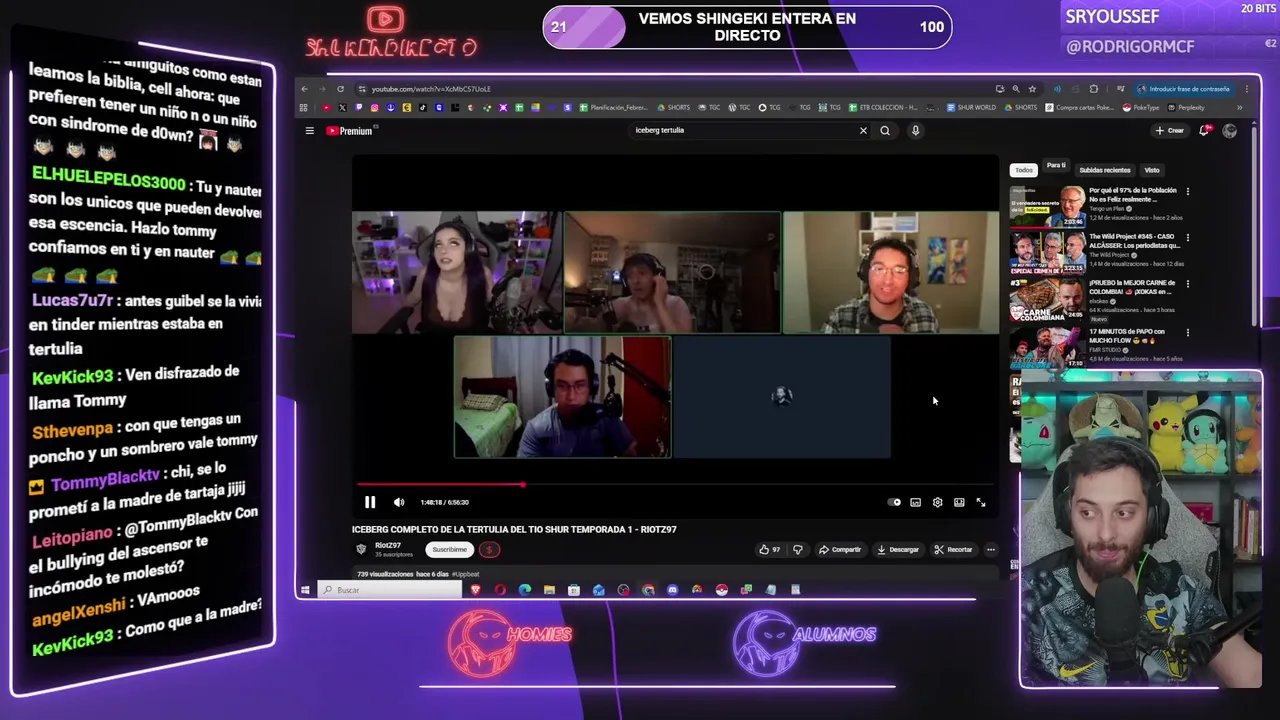This screenshot has height=720, width=1280.
Task: Toggle subtitles in the video player
Action: [x=915, y=502]
